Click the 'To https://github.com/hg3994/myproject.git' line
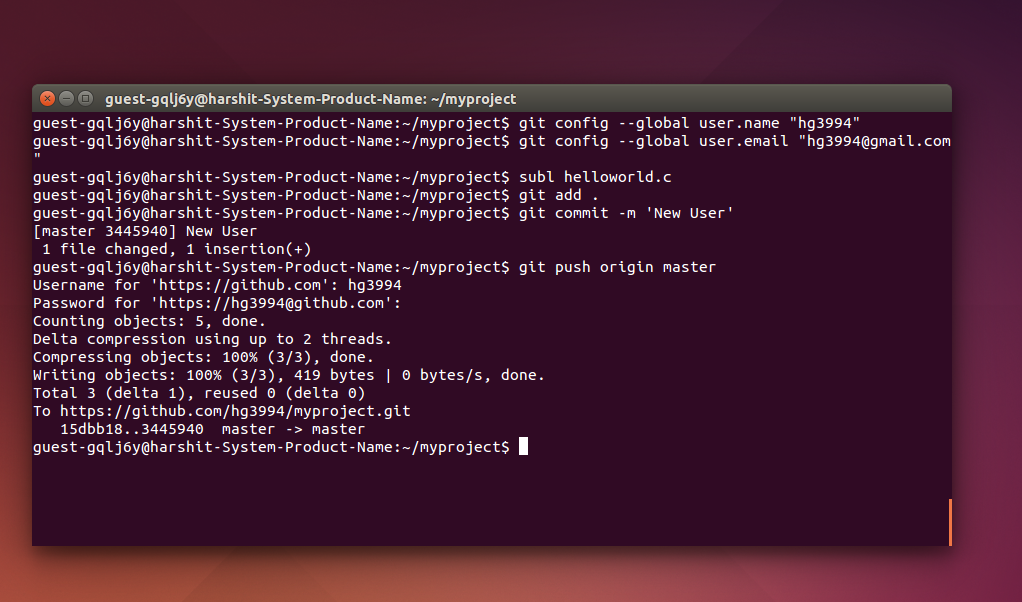Screen dimensions: 1022x602 222,411
